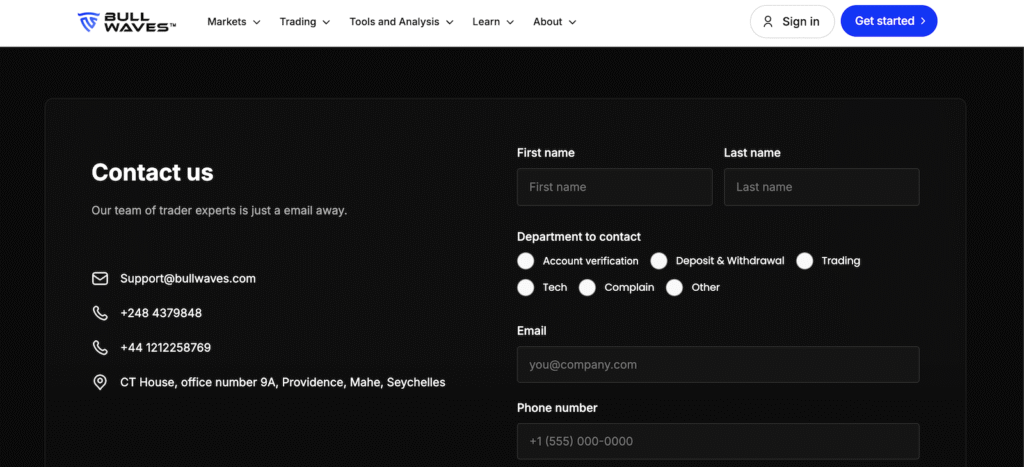The width and height of the screenshot is (1024, 467).
Task: Select the Complain radio button
Action: [x=587, y=288]
